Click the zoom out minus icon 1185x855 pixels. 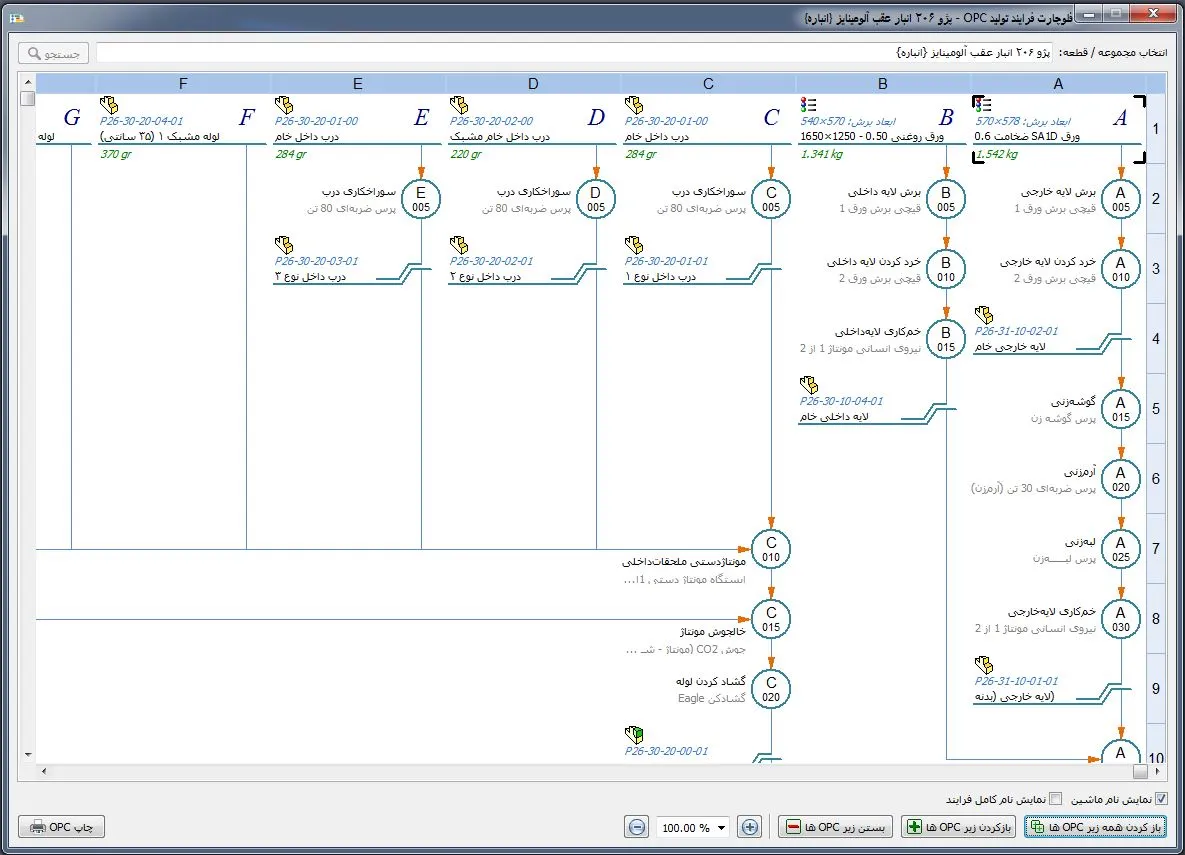point(636,827)
